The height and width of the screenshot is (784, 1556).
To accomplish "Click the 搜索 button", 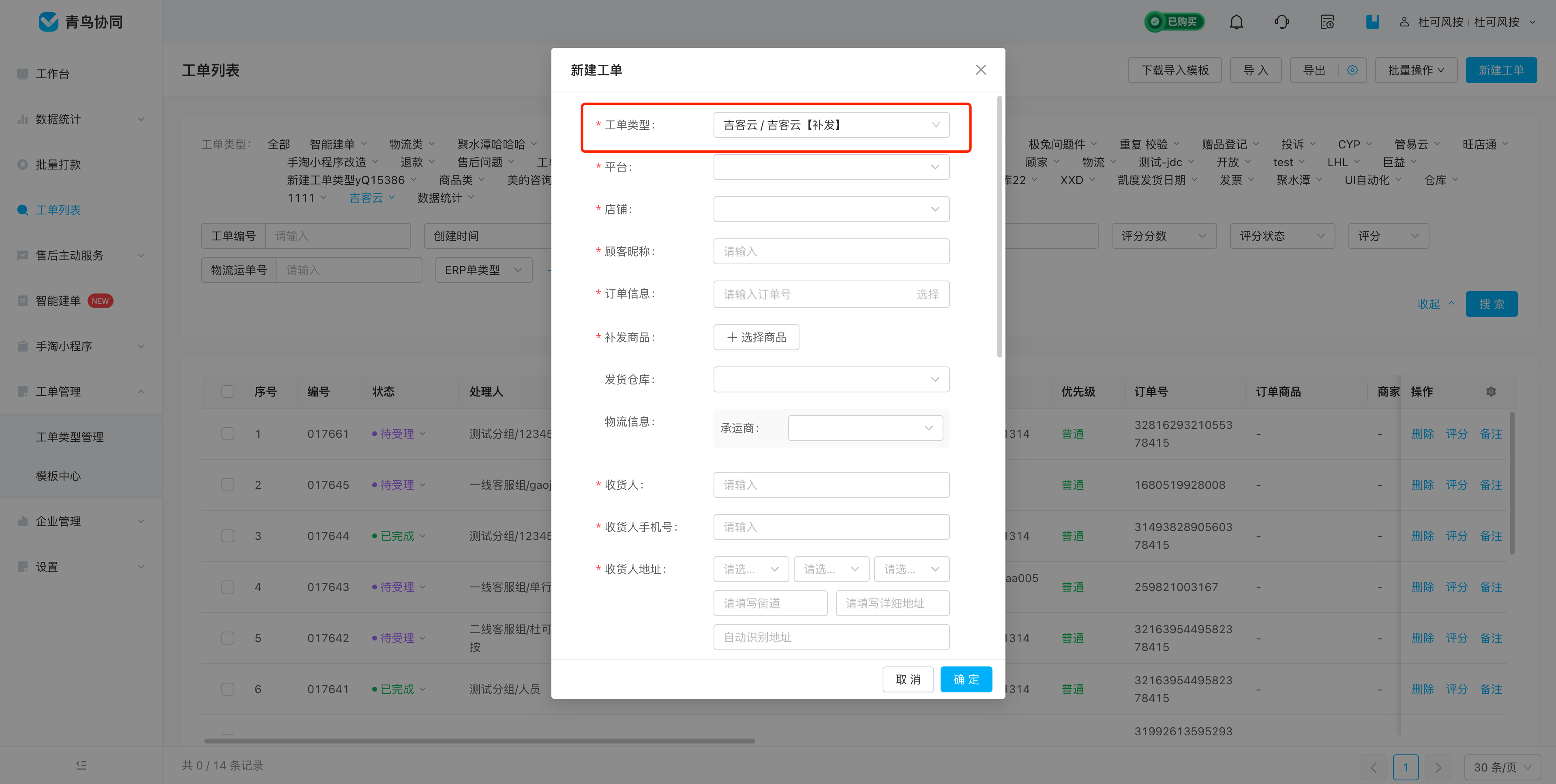I will [x=1492, y=304].
